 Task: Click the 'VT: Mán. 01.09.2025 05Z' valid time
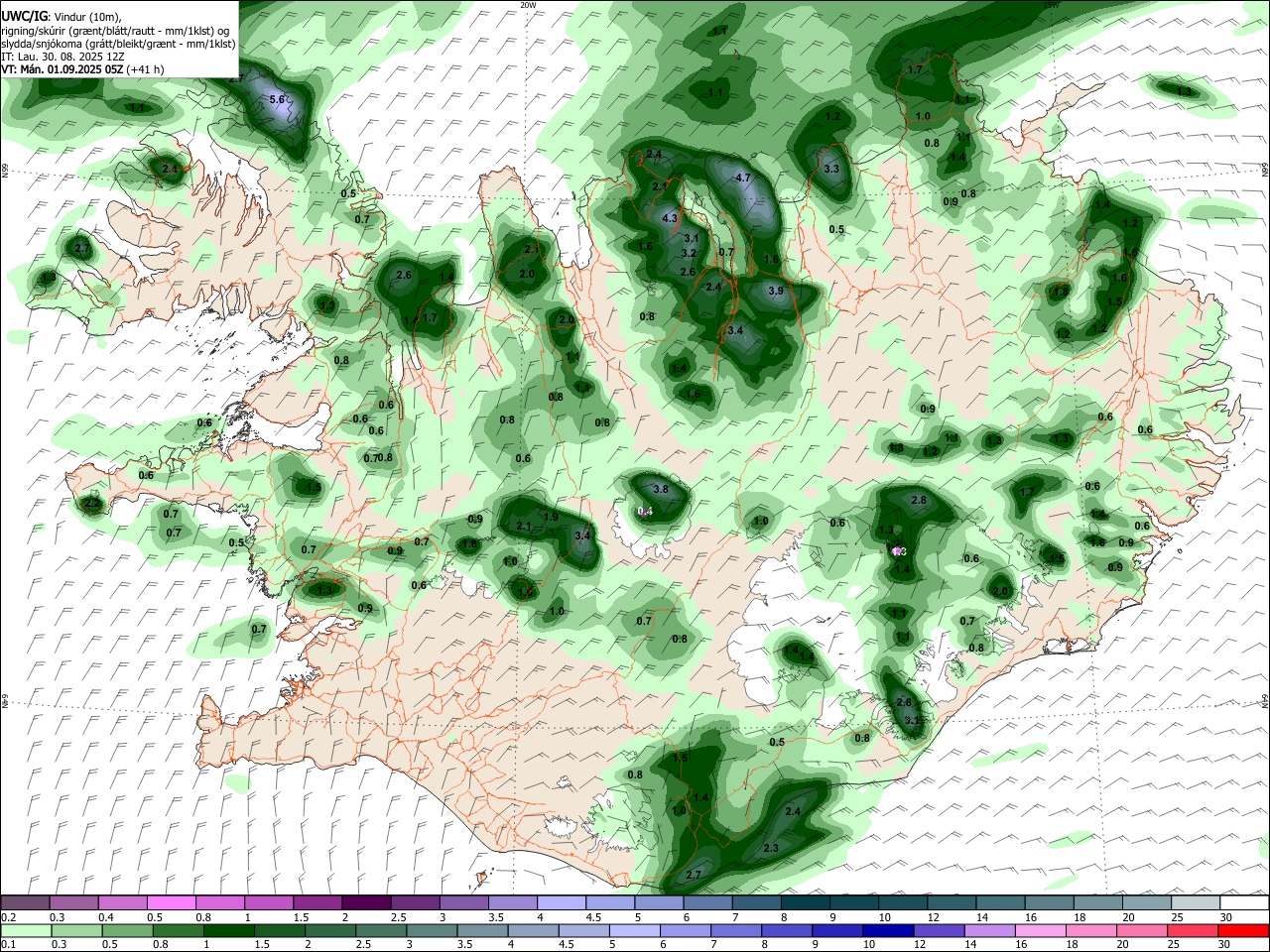[x=62, y=69]
